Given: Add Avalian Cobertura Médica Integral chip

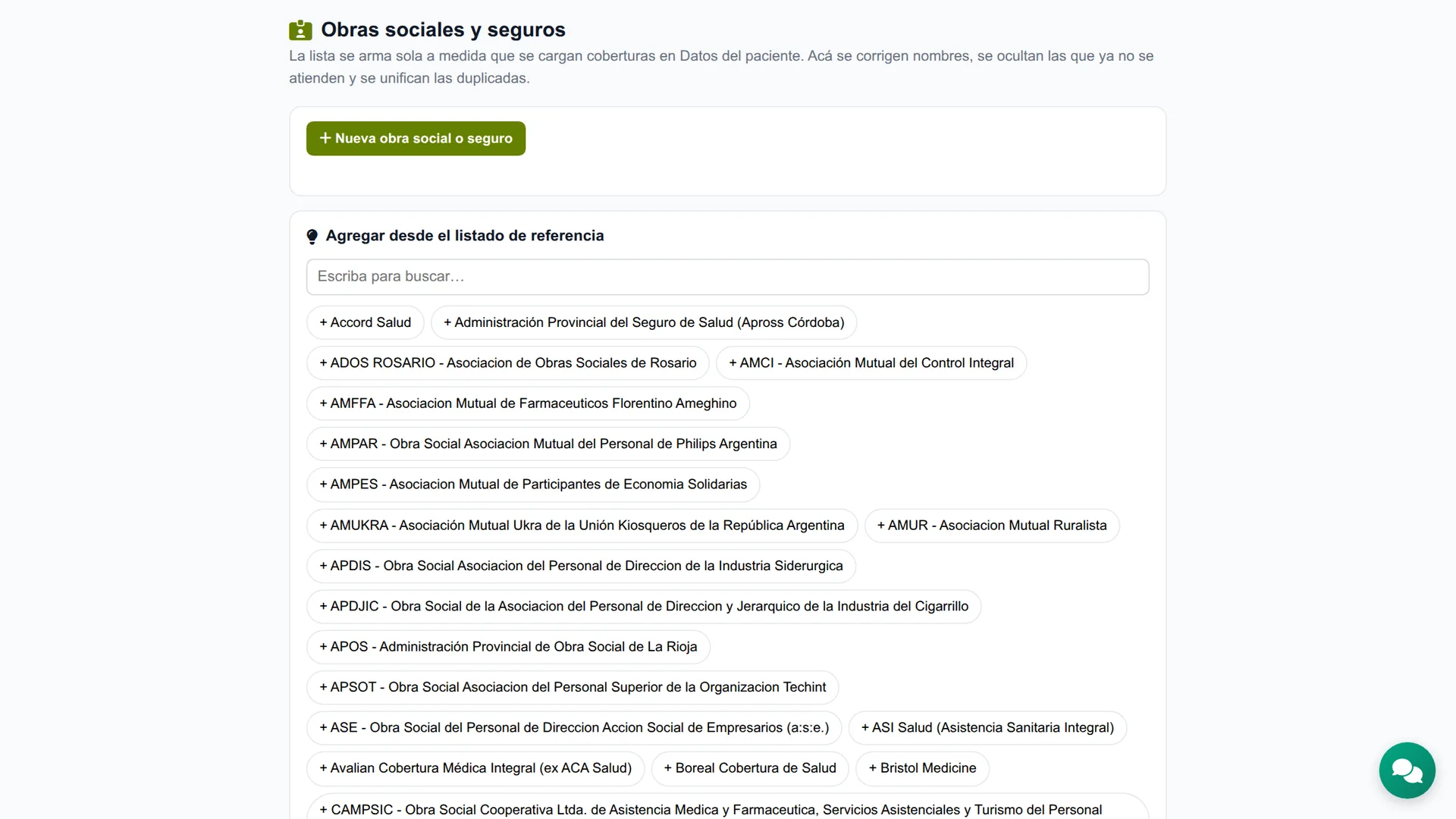Looking at the screenshot, I should pyautogui.click(x=475, y=768).
